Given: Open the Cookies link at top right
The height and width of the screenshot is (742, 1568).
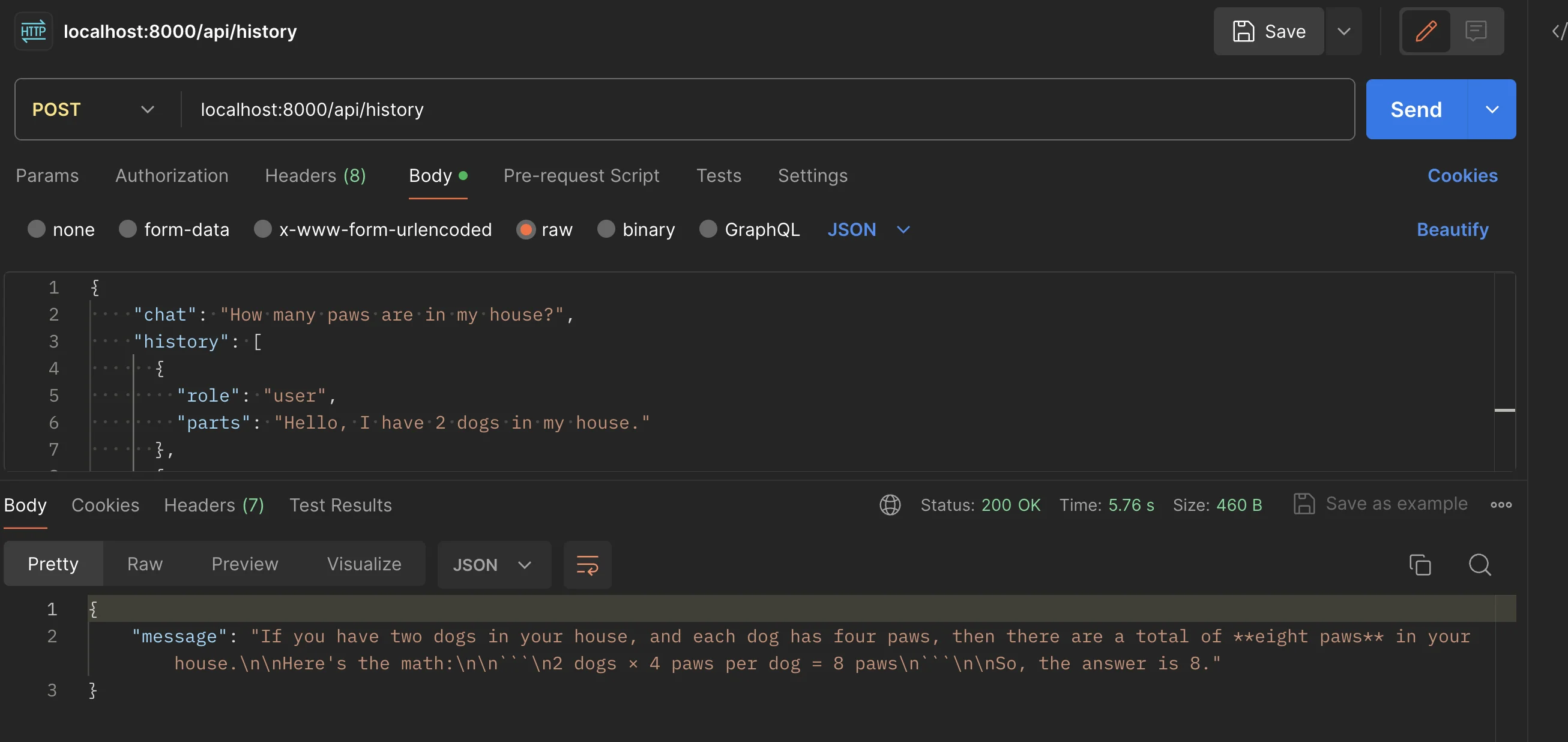Looking at the screenshot, I should pyautogui.click(x=1463, y=176).
